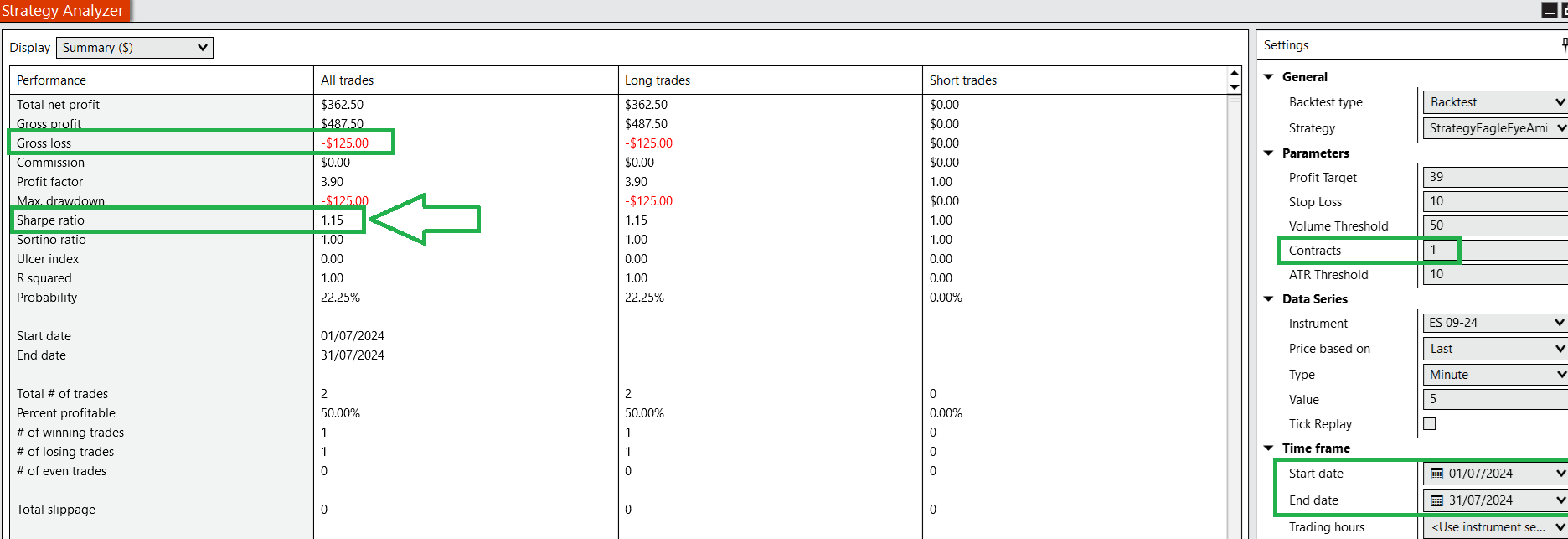Open the End date calendar picker icon

1436,500
